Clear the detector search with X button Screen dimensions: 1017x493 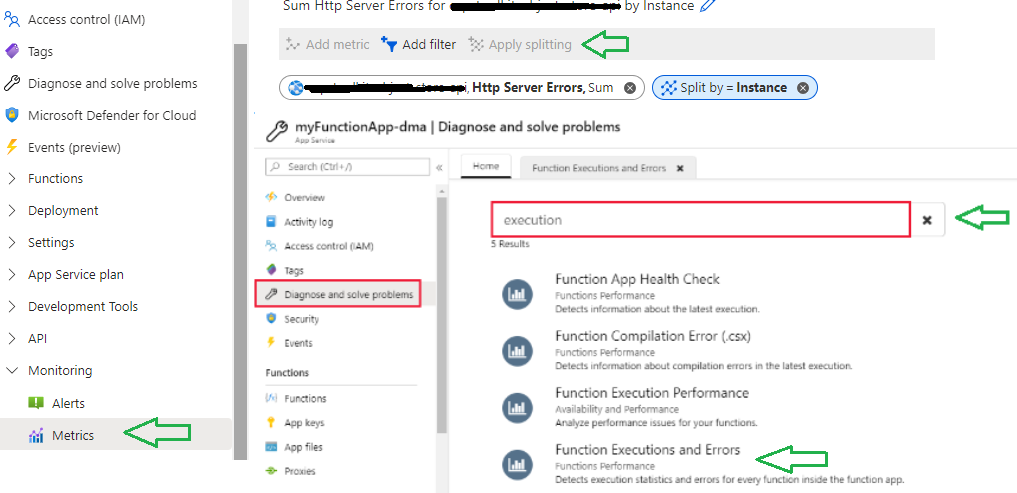(x=927, y=220)
